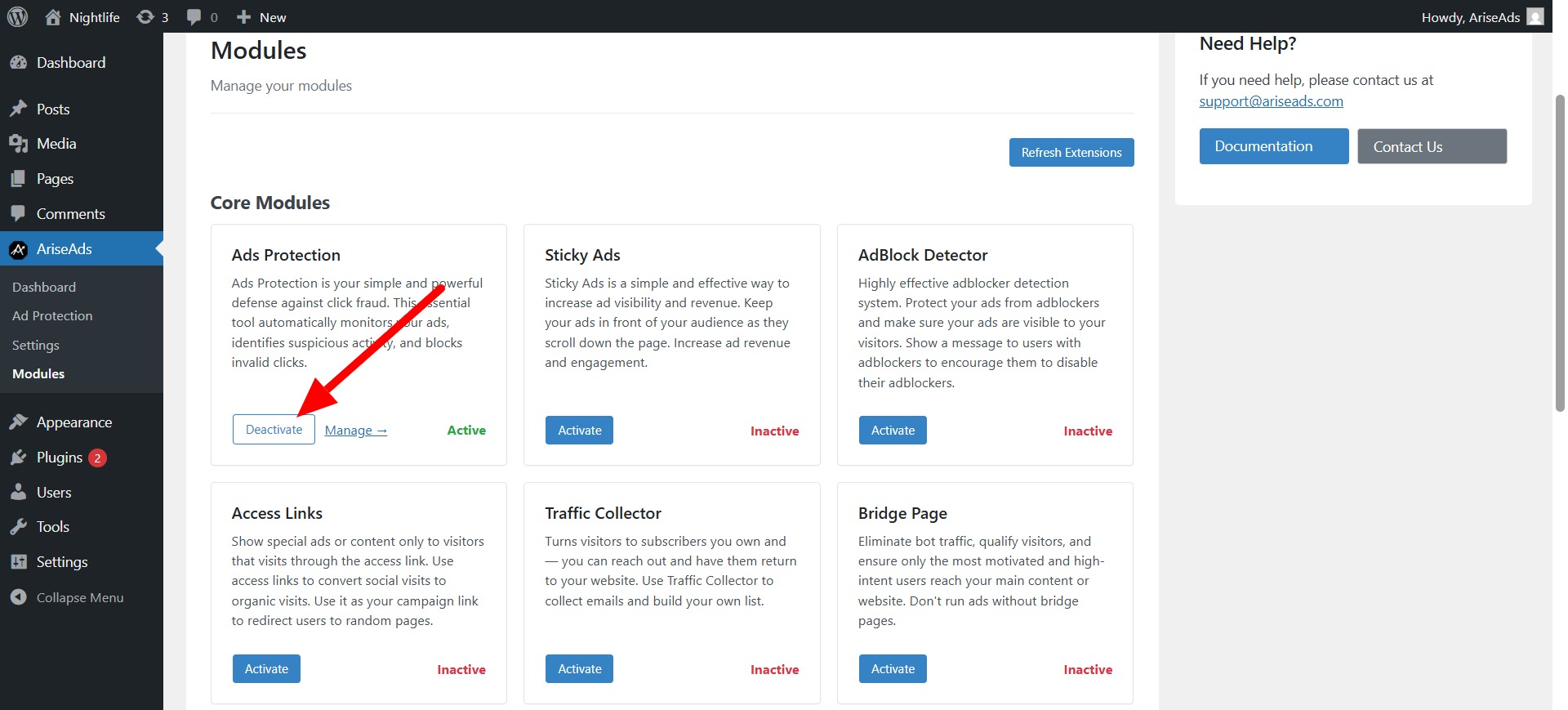This screenshot has height=710, width=1568.
Task: Open AriseAds Dashboard submenu item
Action: point(44,287)
